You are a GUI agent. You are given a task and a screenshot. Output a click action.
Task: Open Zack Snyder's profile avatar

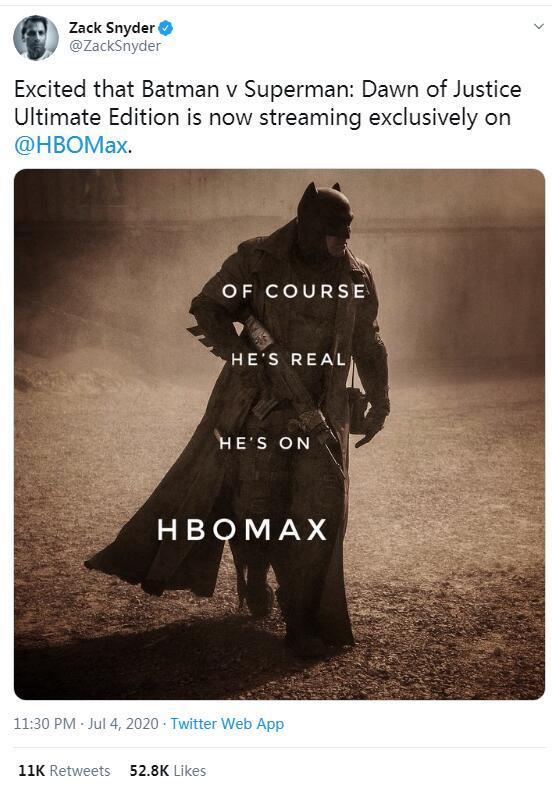click(35, 37)
